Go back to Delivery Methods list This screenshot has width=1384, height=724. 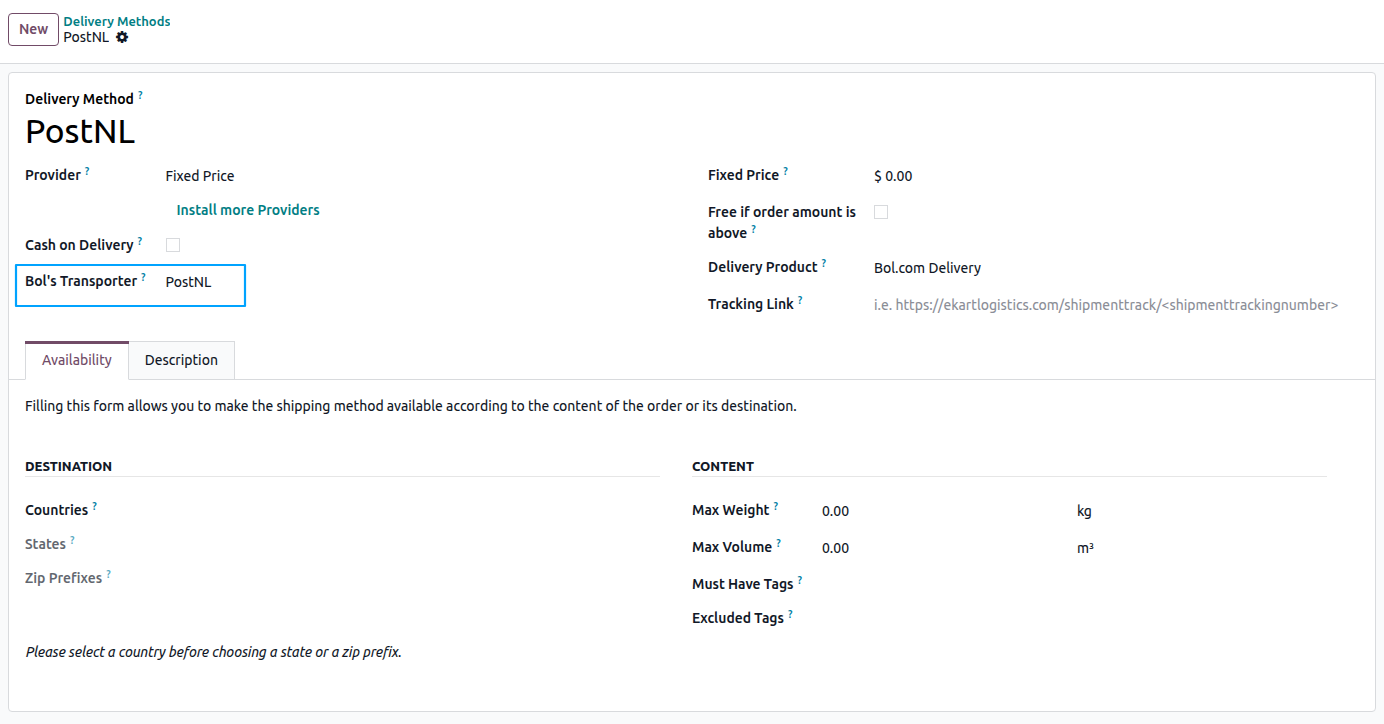coord(117,21)
